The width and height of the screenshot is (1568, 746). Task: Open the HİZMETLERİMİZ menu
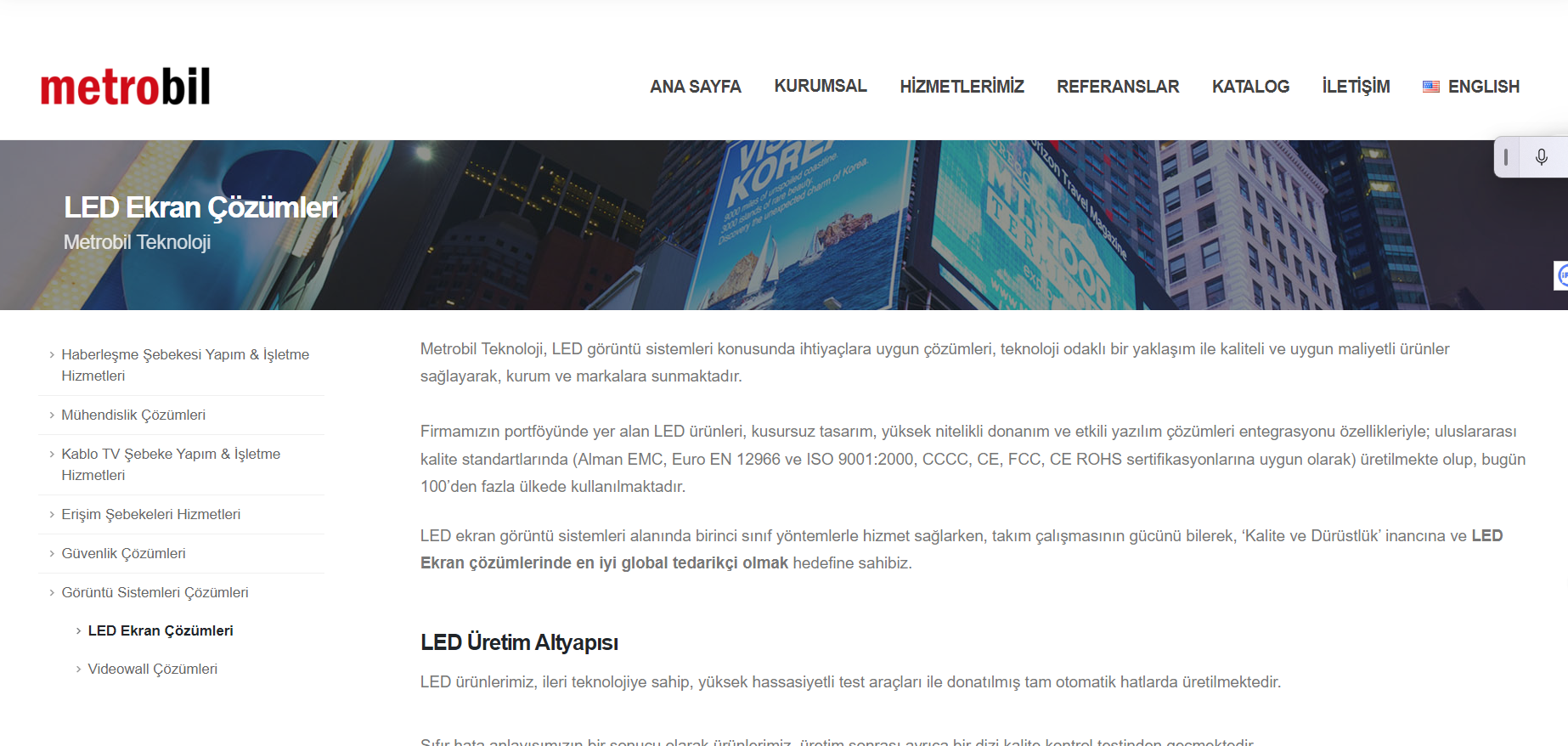click(962, 87)
